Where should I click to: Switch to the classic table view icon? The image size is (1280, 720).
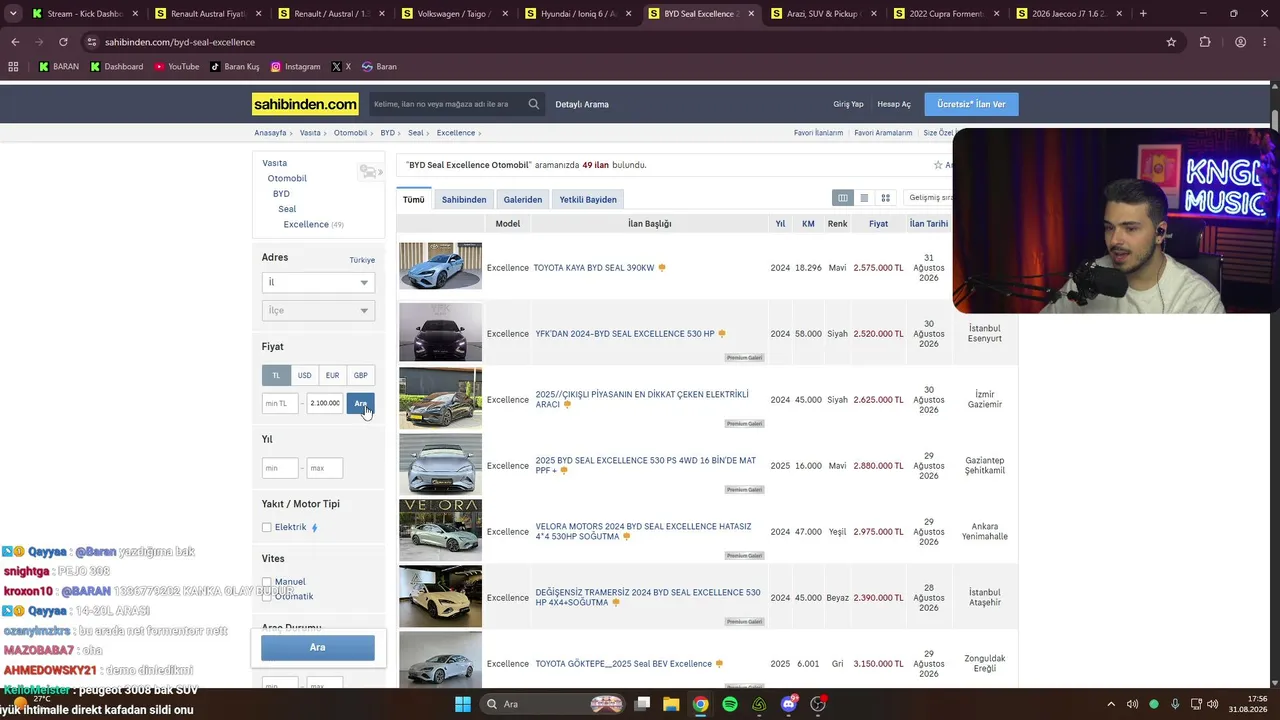[843, 198]
